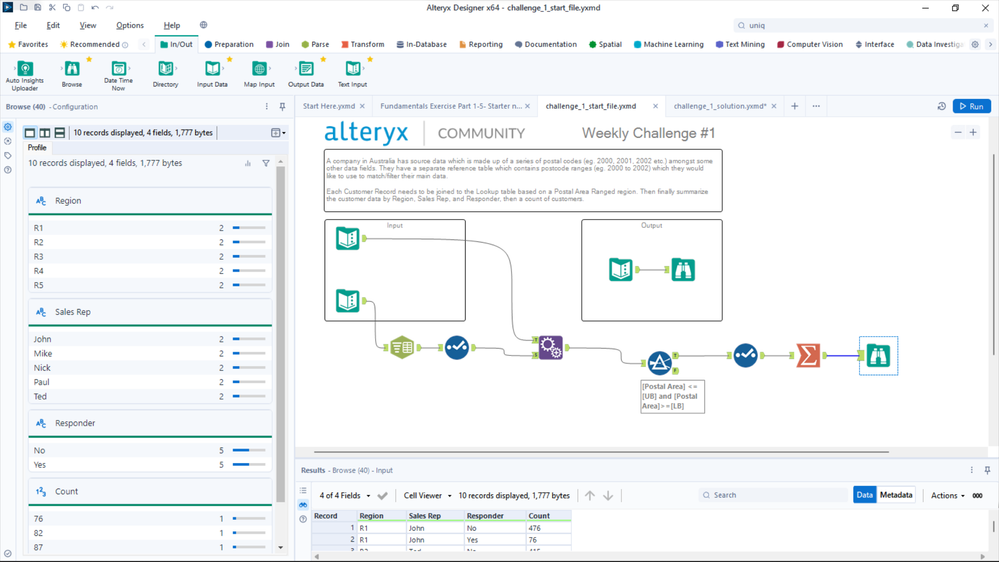
Task: Switch to the Preparation tool category
Action: [x=229, y=45]
